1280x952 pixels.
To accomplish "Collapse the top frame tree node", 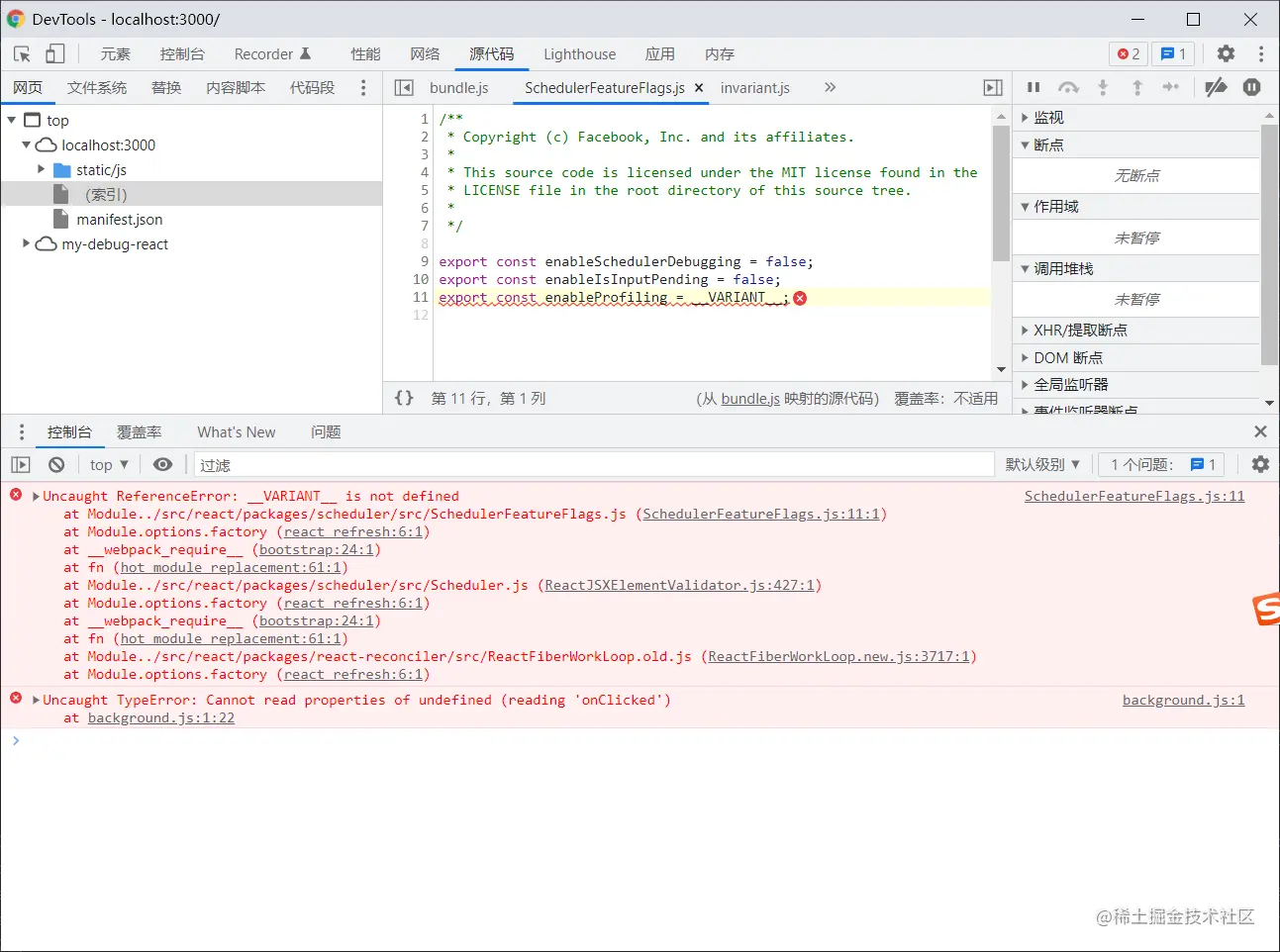I will click(x=12, y=120).
